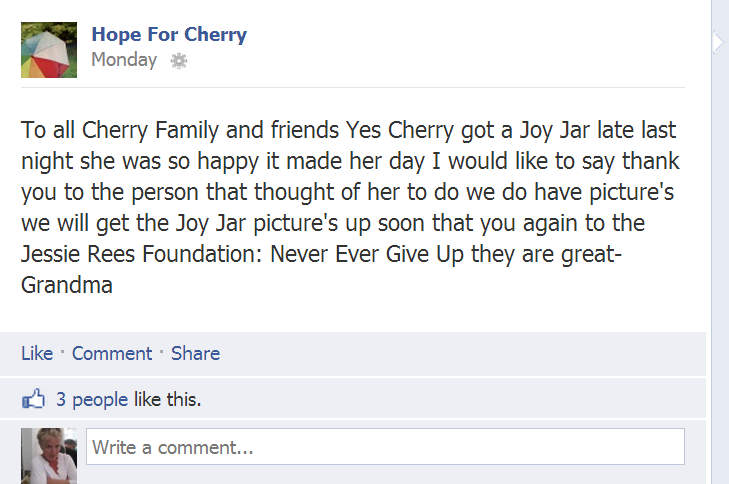Focus the Write a comment field
Screen dimensions: 729x484
click(385, 447)
